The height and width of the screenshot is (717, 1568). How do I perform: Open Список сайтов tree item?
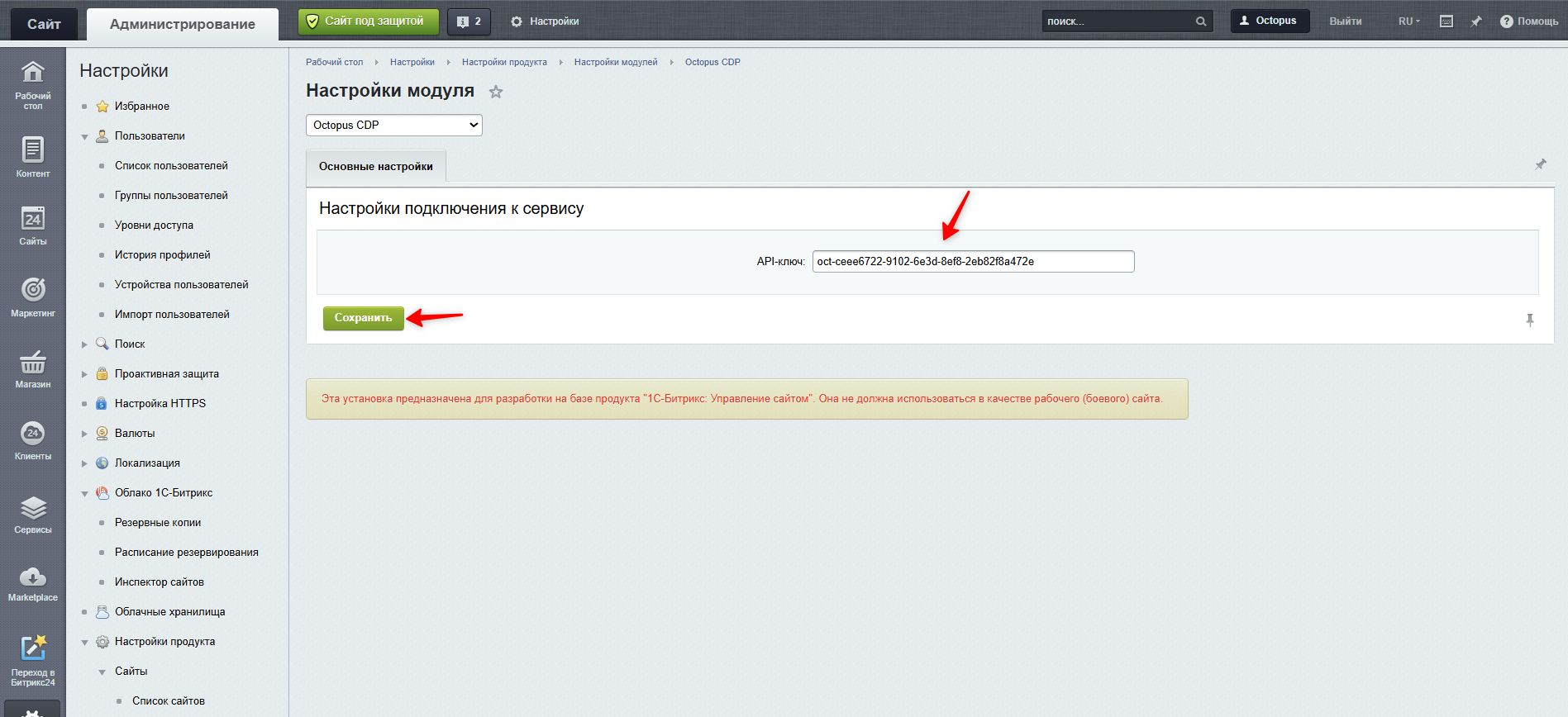169,700
